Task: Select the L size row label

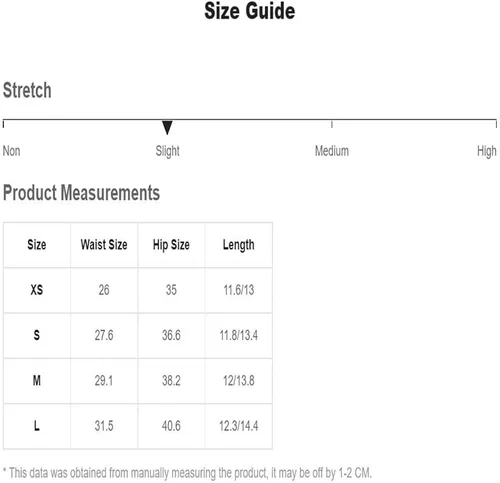Action: click(37, 426)
